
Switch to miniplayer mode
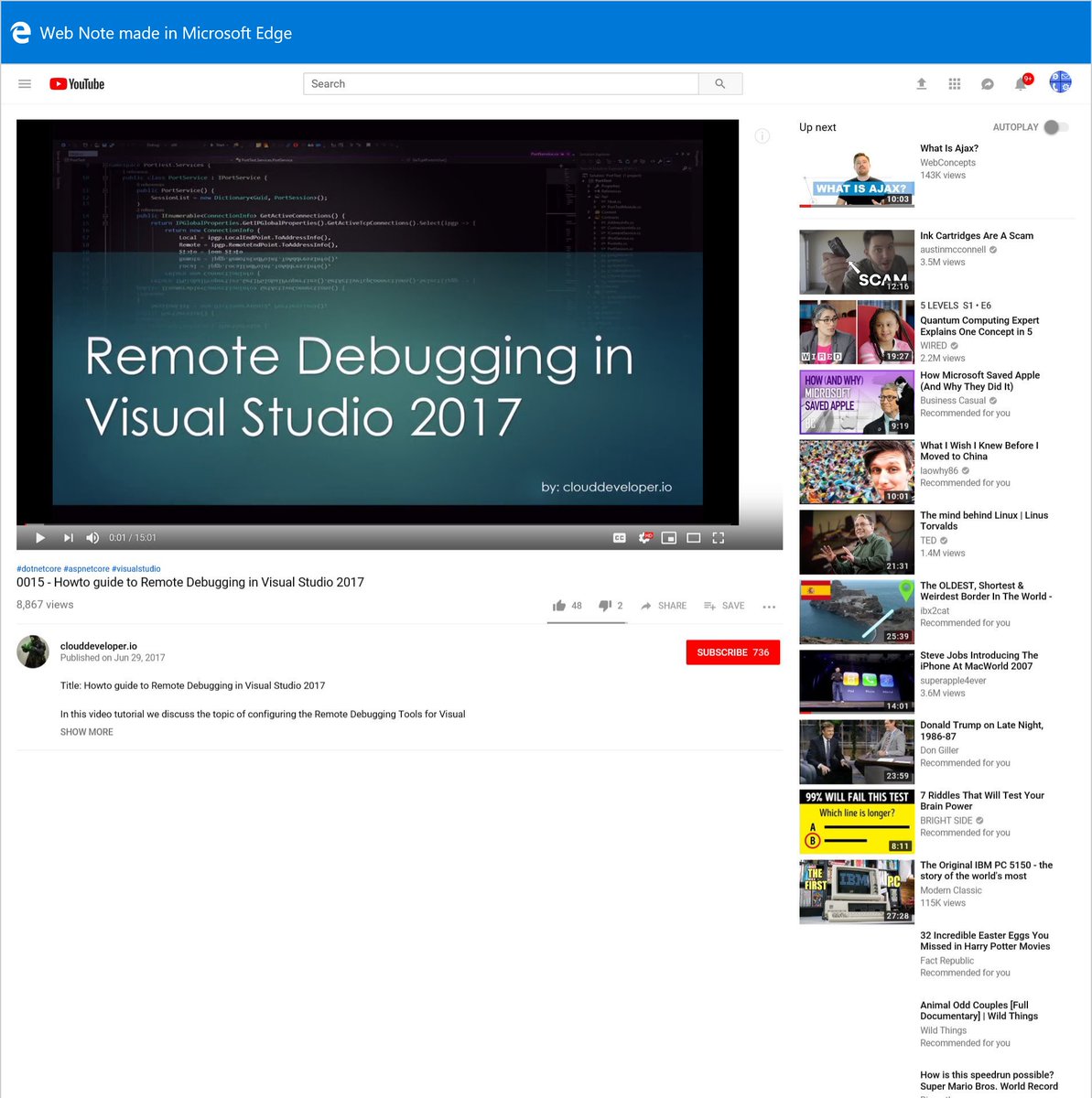[x=669, y=538]
